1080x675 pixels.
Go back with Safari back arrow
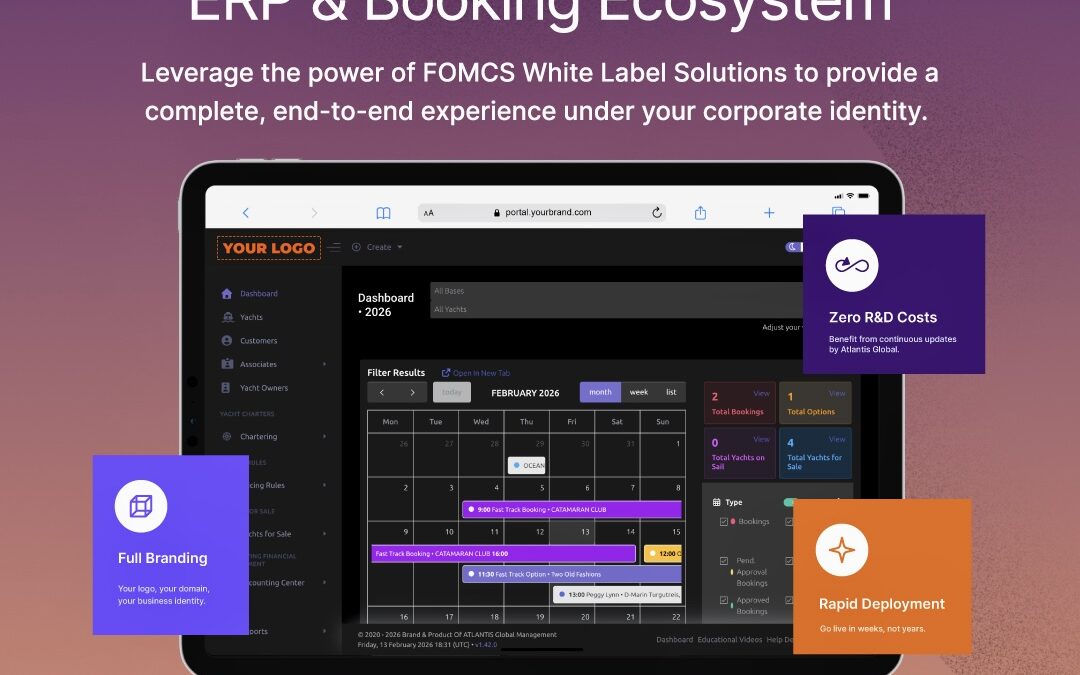click(x=245, y=213)
